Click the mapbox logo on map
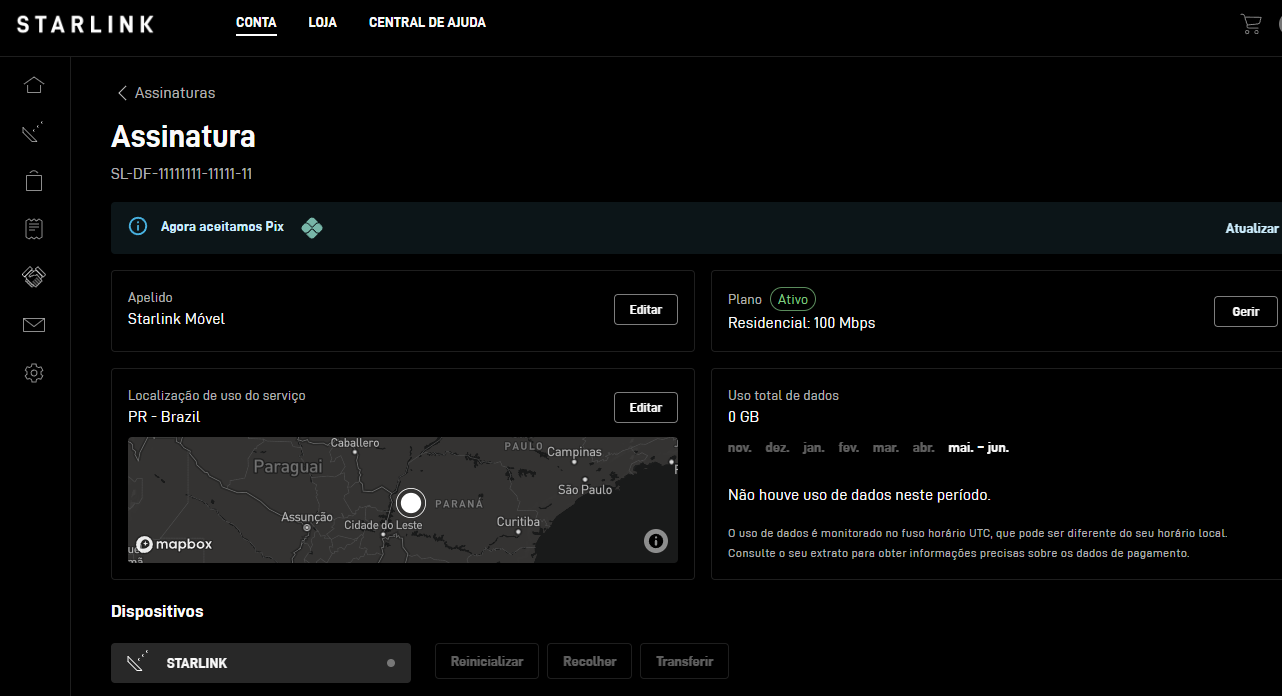This screenshot has width=1282, height=696. tap(174, 544)
